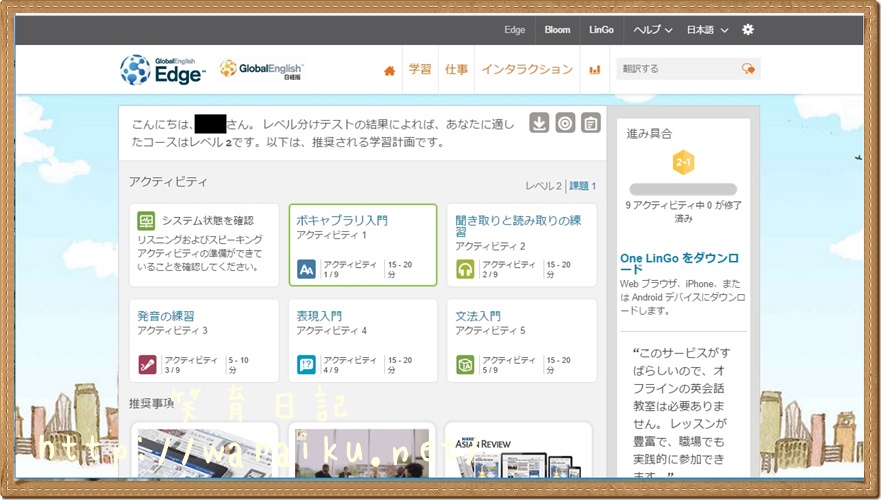Click One LinGo をダウンロード link

[679, 263]
